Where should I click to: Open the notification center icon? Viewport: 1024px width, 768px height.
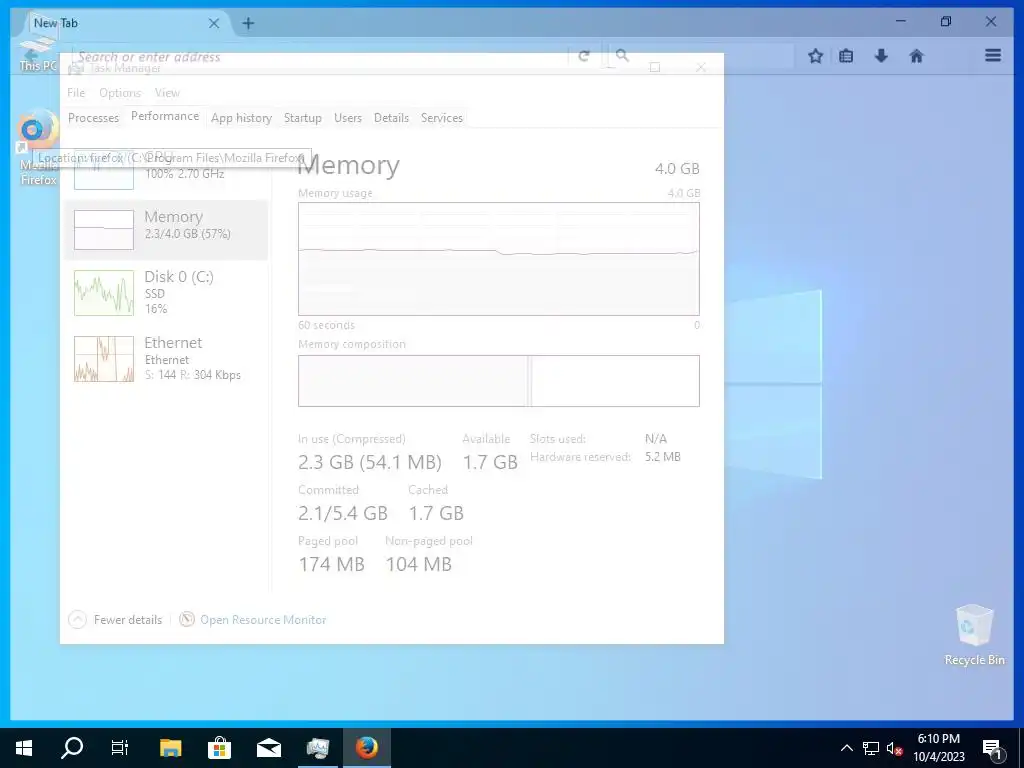(x=993, y=749)
